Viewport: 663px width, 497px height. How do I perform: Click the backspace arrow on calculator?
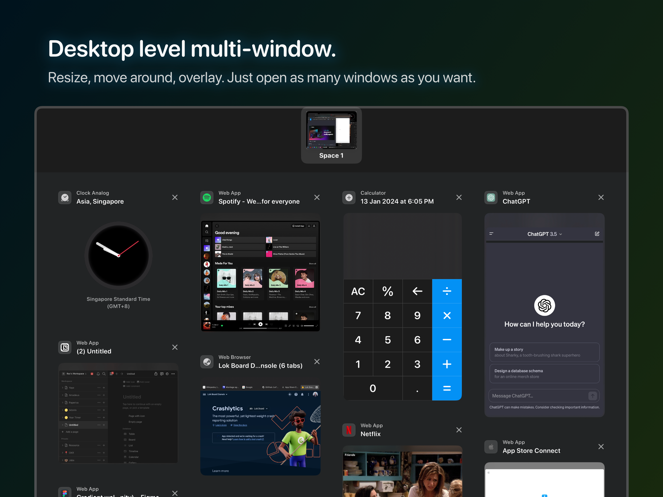[x=417, y=291]
